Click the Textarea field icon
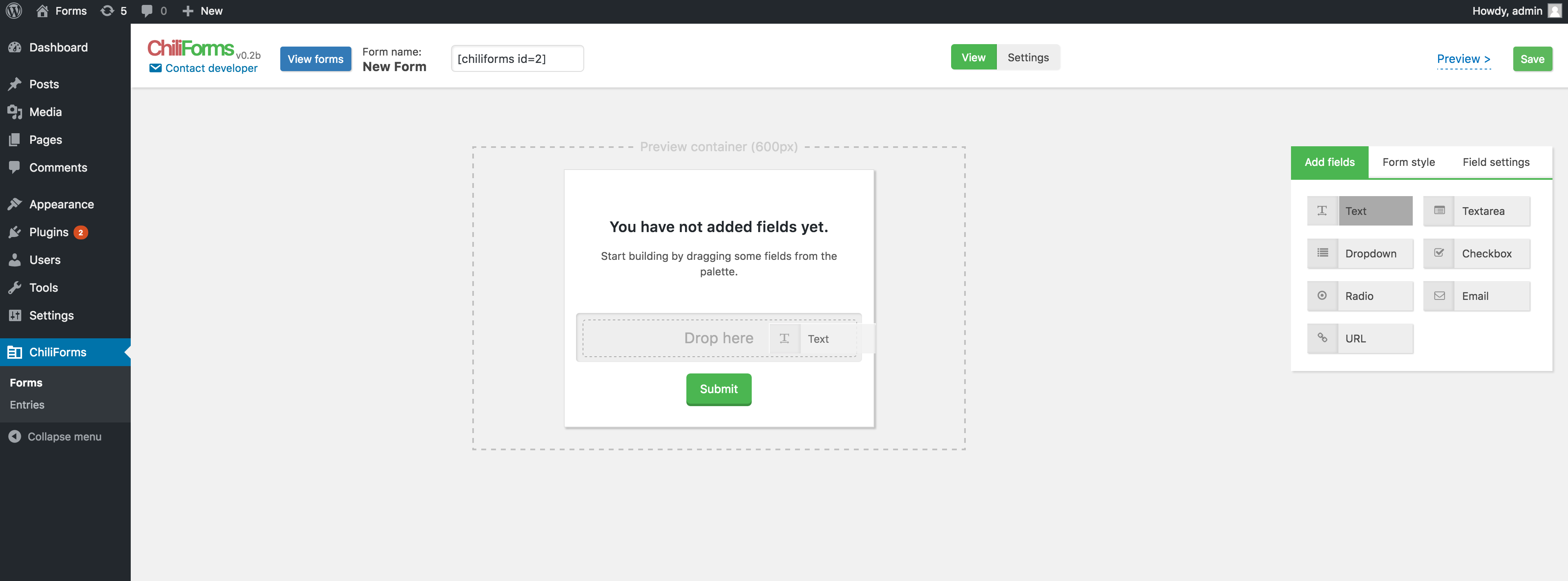The width and height of the screenshot is (1568, 581). click(1439, 211)
